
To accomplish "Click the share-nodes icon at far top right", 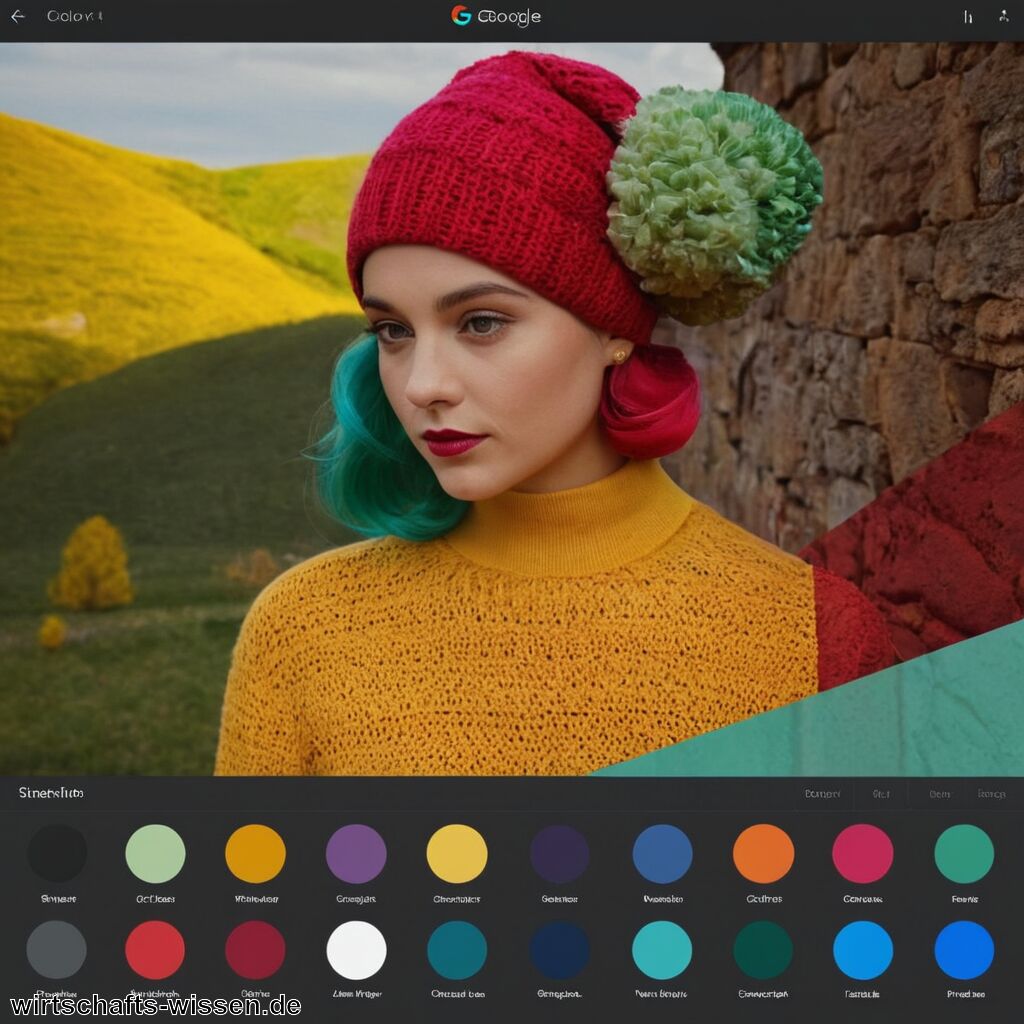I will coord(1004,16).
